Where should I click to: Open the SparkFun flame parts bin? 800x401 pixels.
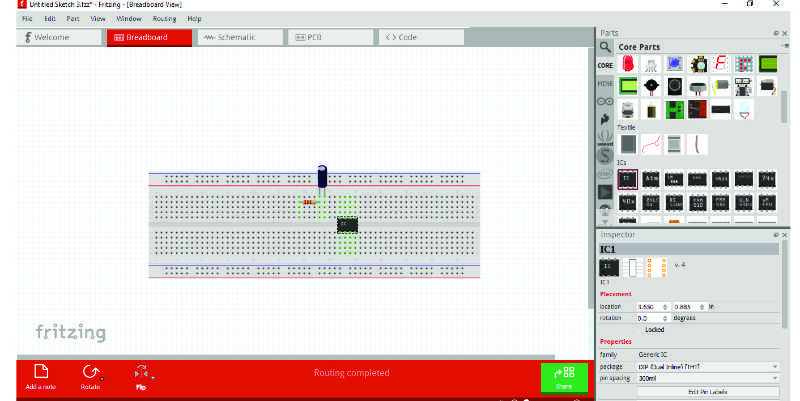pos(605,119)
